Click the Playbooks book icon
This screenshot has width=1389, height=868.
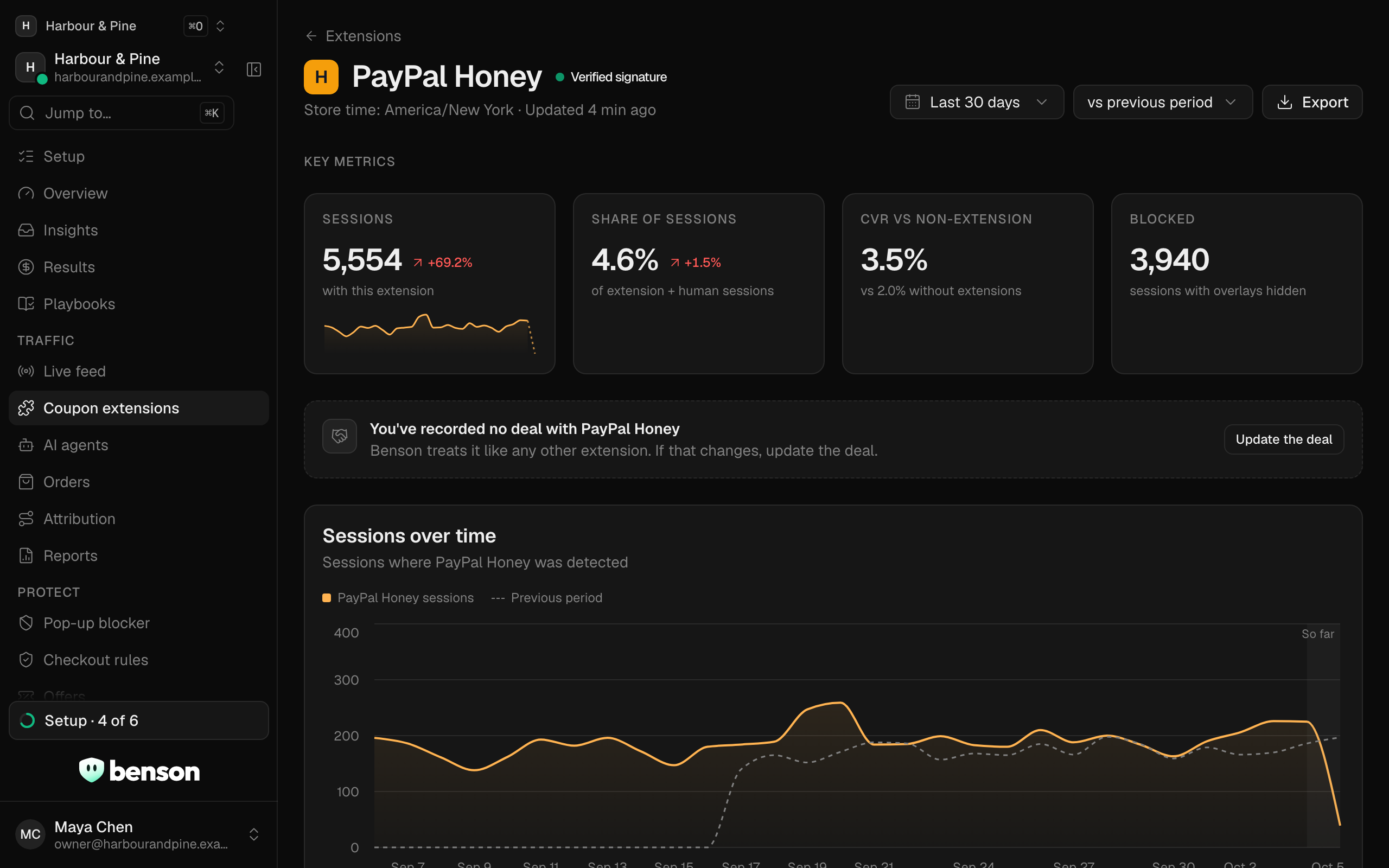pyautogui.click(x=26, y=304)
